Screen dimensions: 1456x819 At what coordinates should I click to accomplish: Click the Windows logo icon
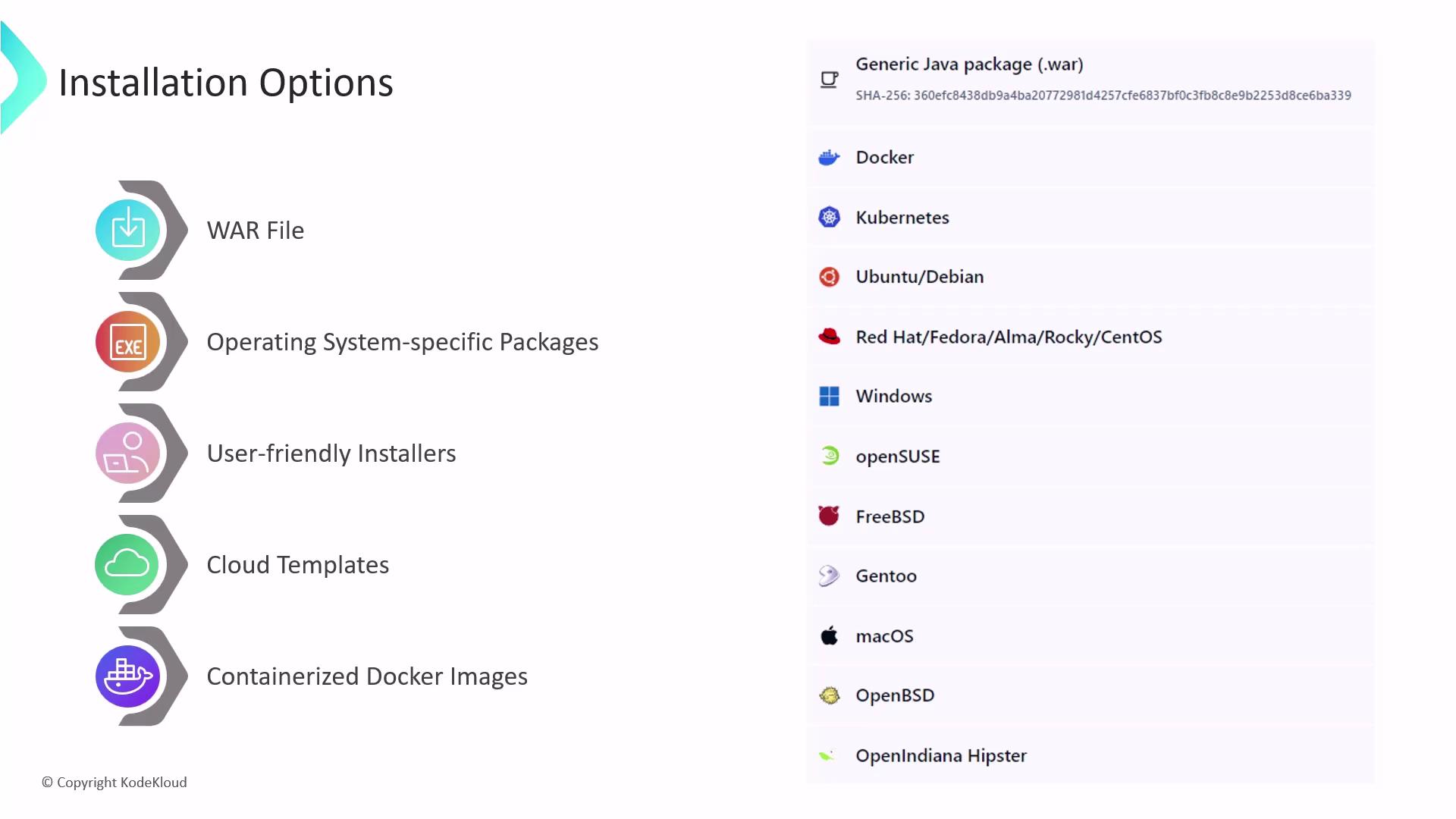(829, 397)
